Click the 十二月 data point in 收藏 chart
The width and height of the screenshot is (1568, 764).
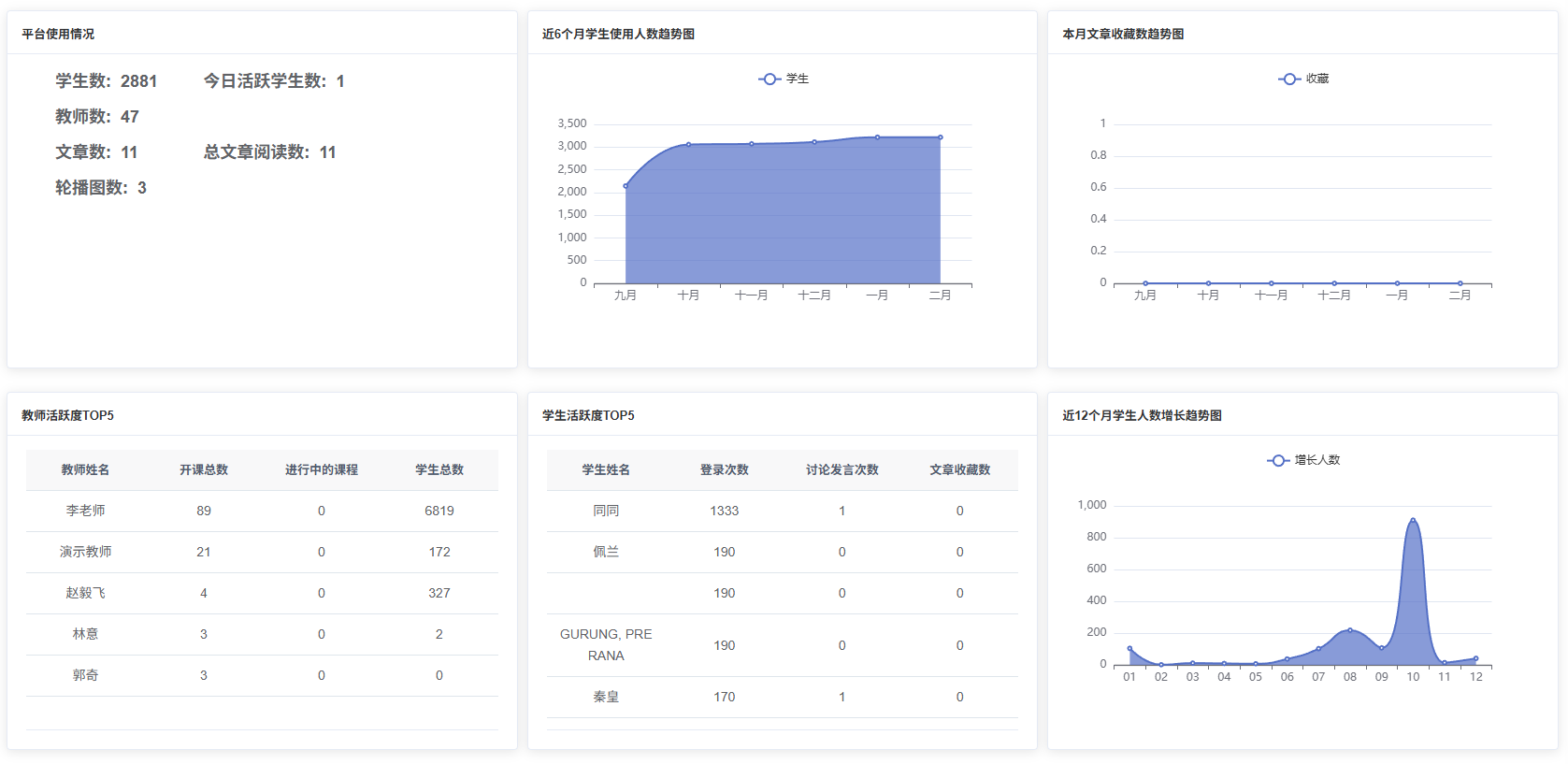[x=1334, y=283]
